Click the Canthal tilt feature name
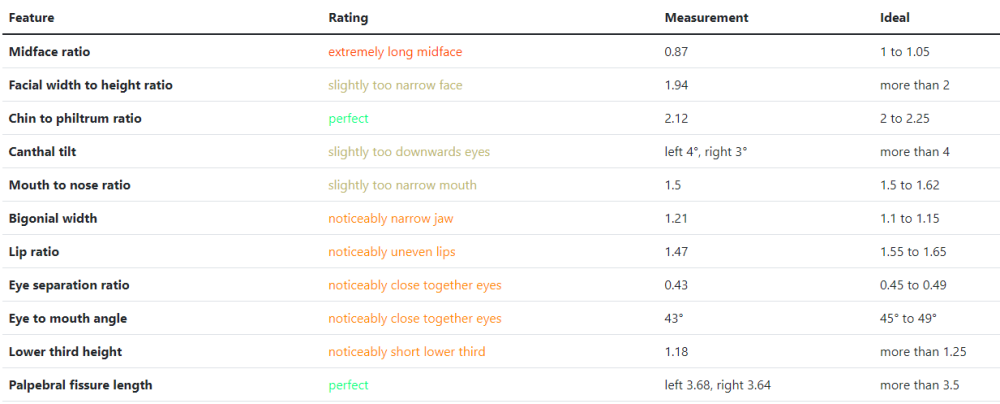1000x404 pixels. 42,152
